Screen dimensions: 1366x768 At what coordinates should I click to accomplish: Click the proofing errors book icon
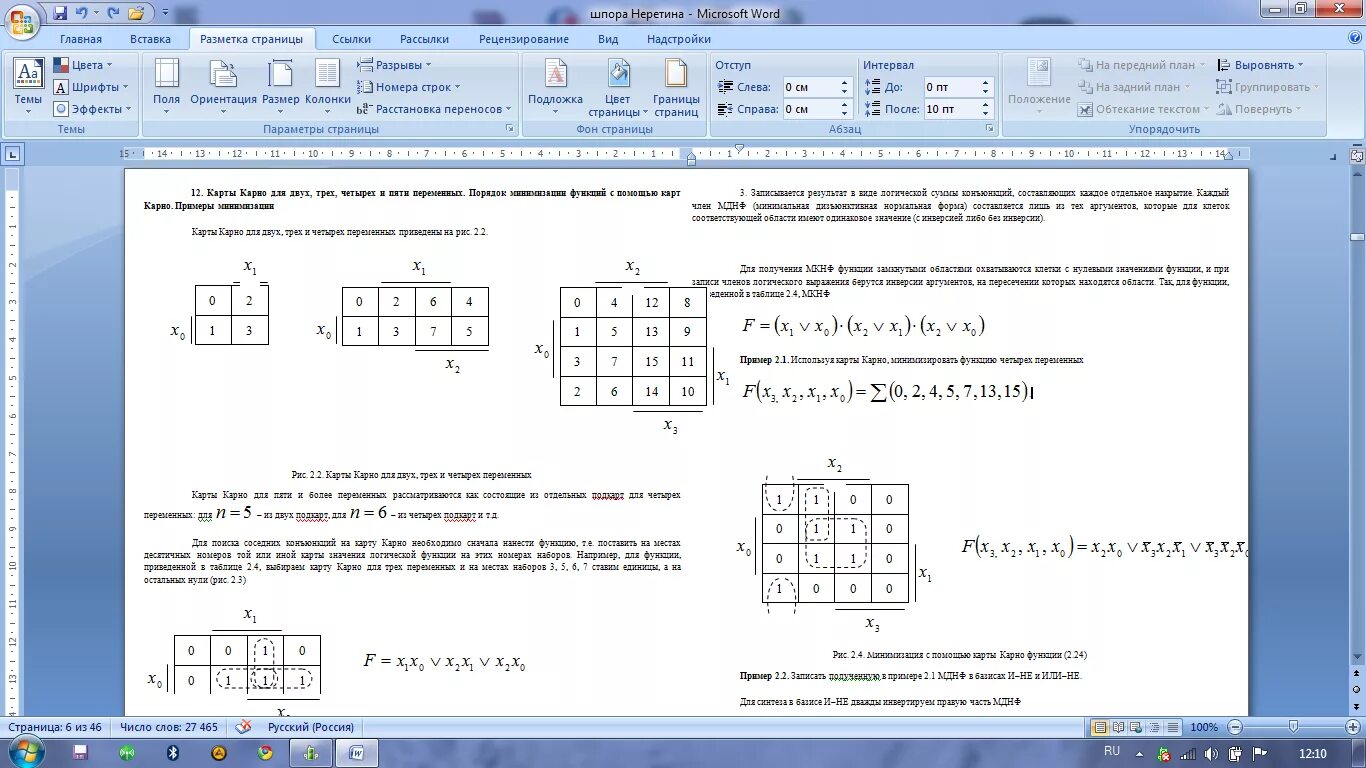coord(243,727)
